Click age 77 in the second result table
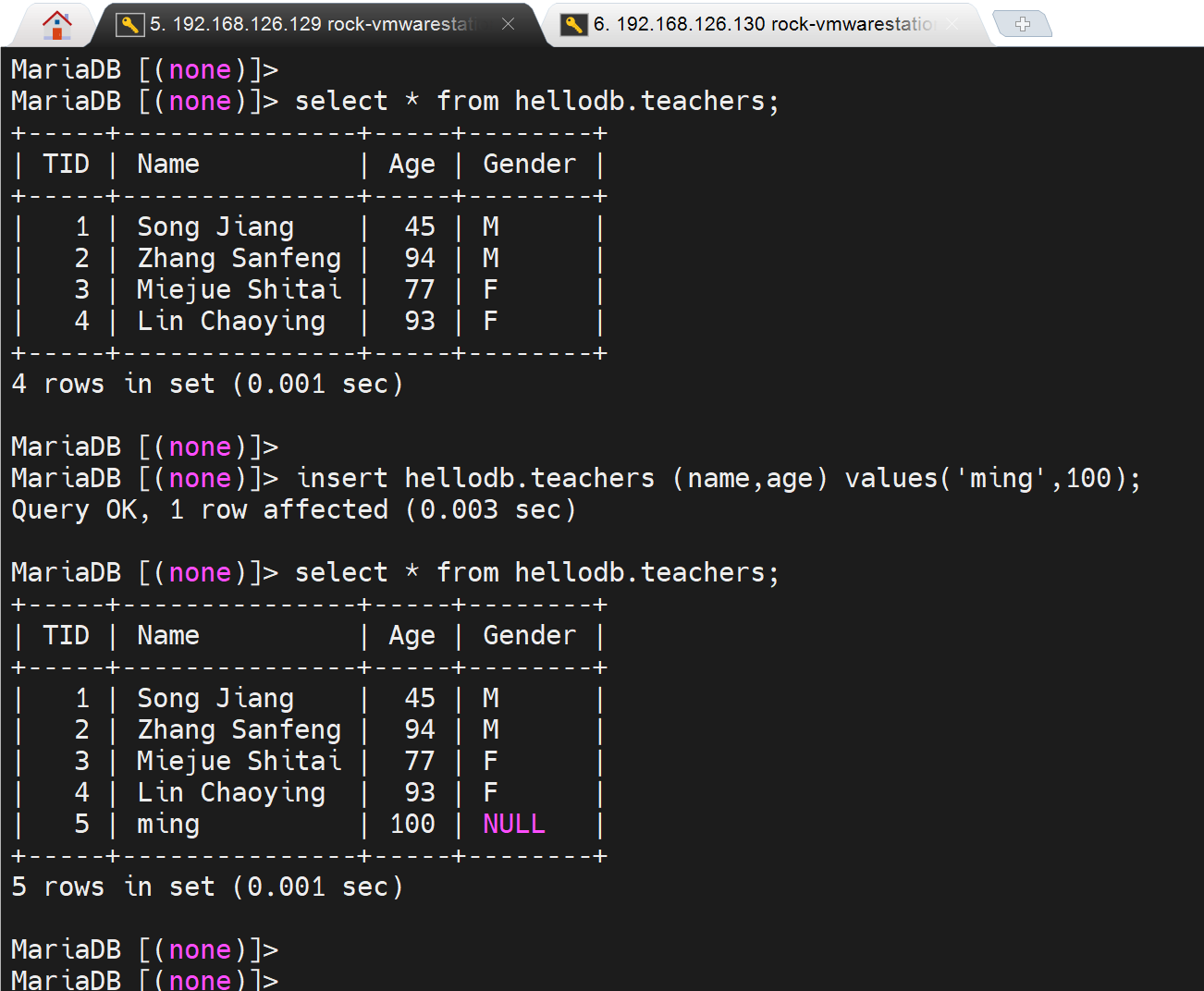 (x=420, y=762)
